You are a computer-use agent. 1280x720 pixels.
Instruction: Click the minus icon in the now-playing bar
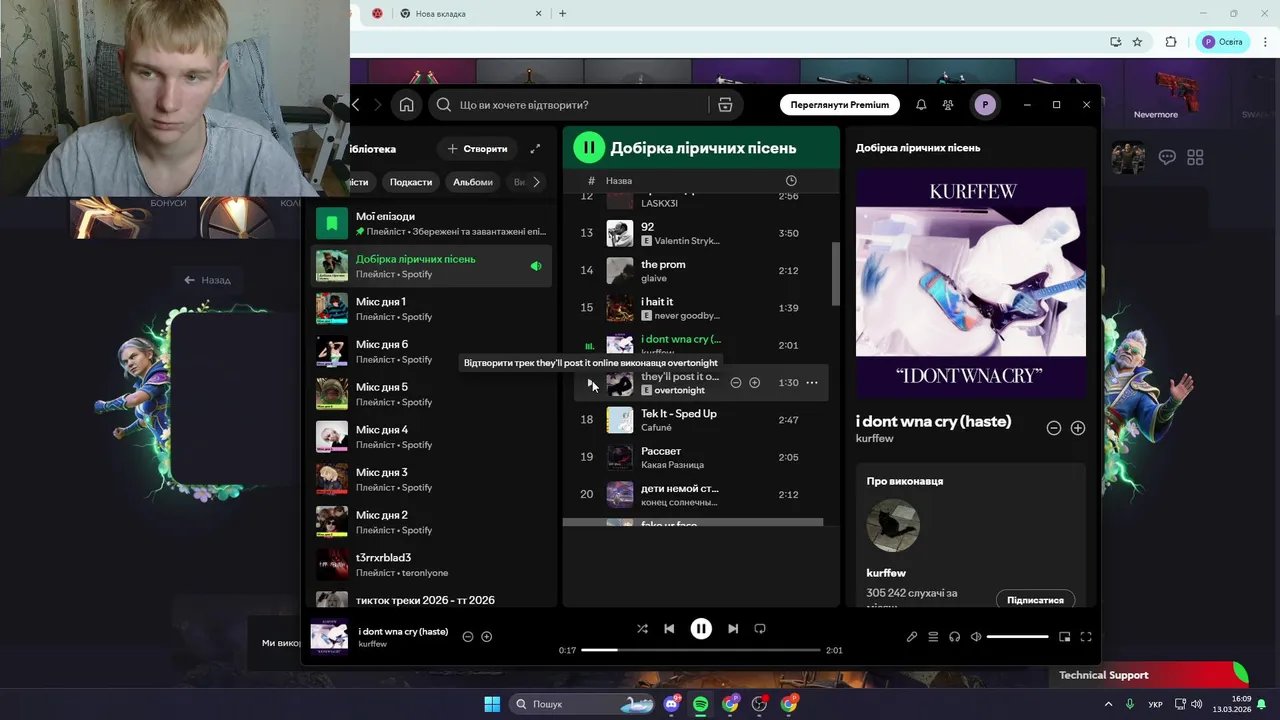coord(467,637)
